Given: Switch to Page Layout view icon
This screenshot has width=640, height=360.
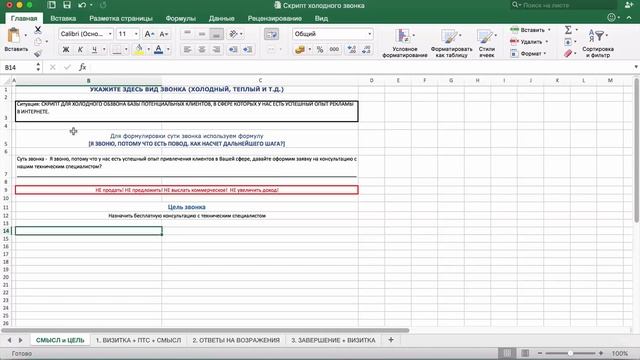Looking at the screenshot, I should coord(525,353).
